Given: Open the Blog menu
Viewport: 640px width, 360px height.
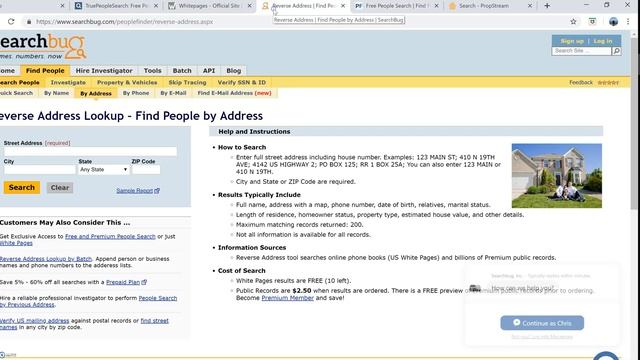Looking at the screenshot, I should 233,71.
